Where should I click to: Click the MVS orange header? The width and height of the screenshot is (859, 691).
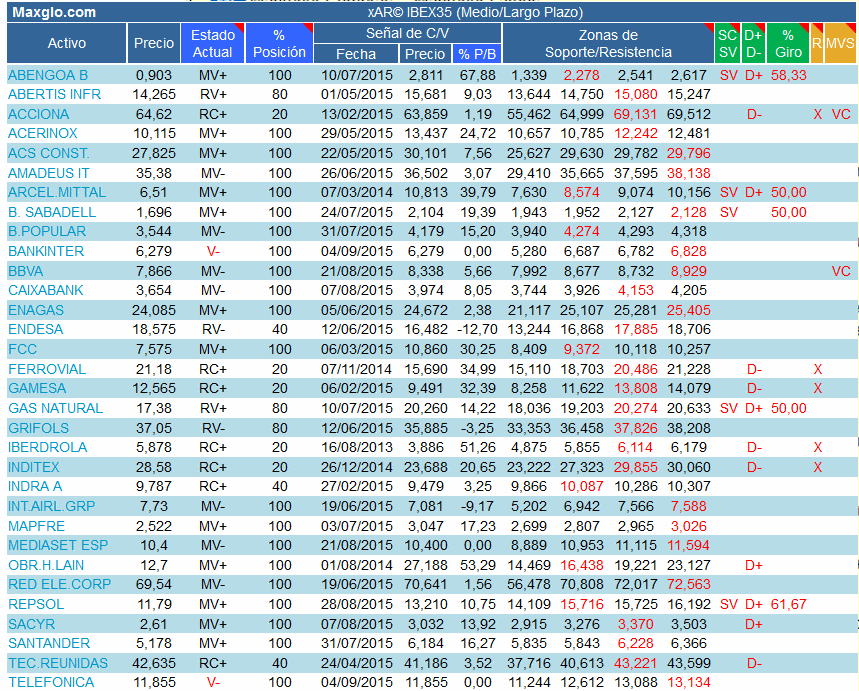[x=840, y=43]
